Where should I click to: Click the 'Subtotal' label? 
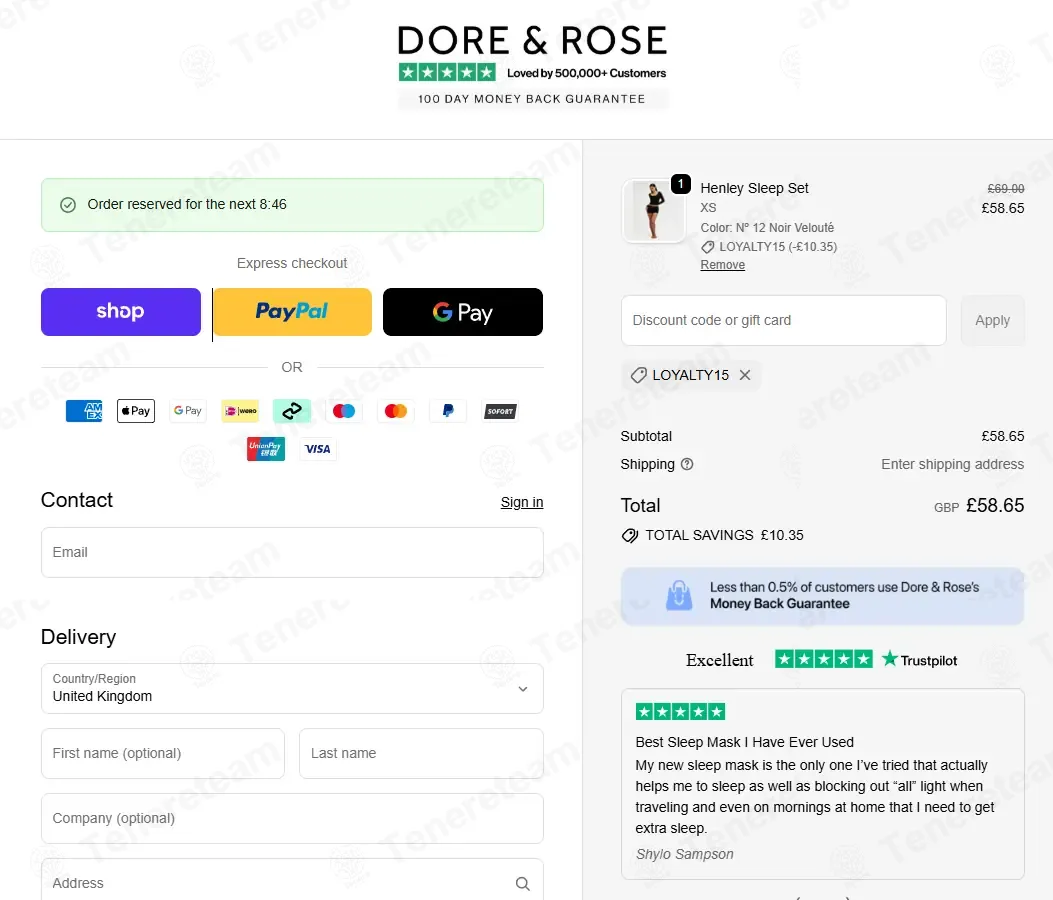(646, 436)
